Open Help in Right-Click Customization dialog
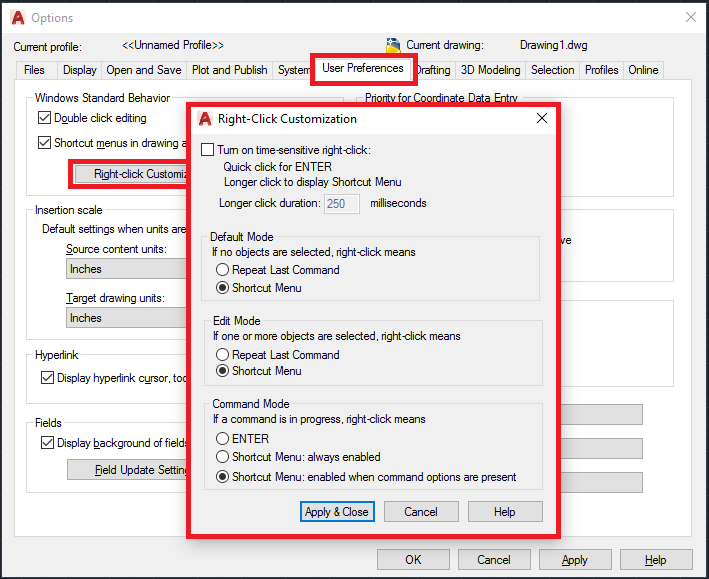This screenshot has height=579, width=709. click(505, 512)
